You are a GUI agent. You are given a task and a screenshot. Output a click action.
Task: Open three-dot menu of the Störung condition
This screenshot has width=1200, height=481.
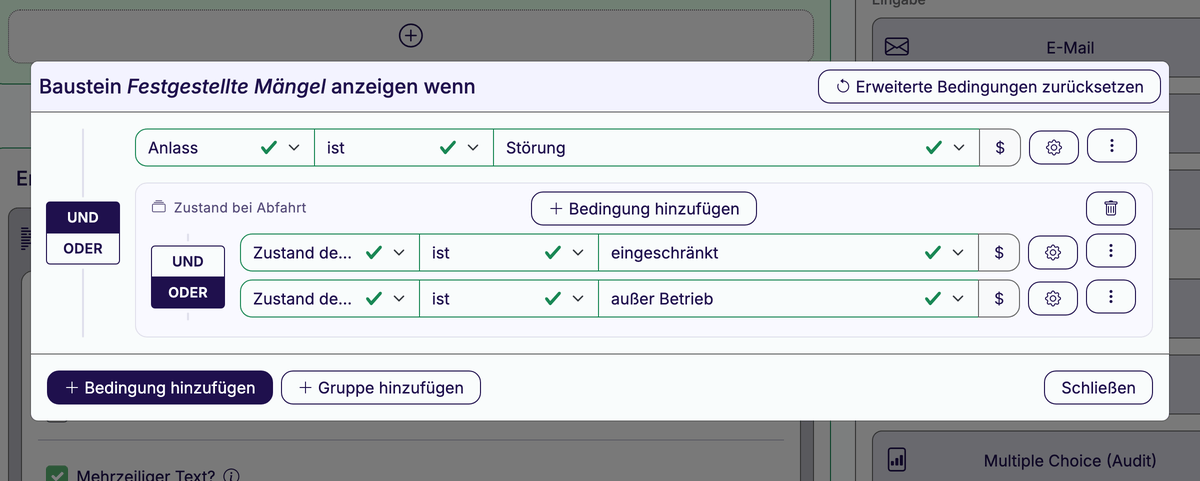tap(1112, 146)
